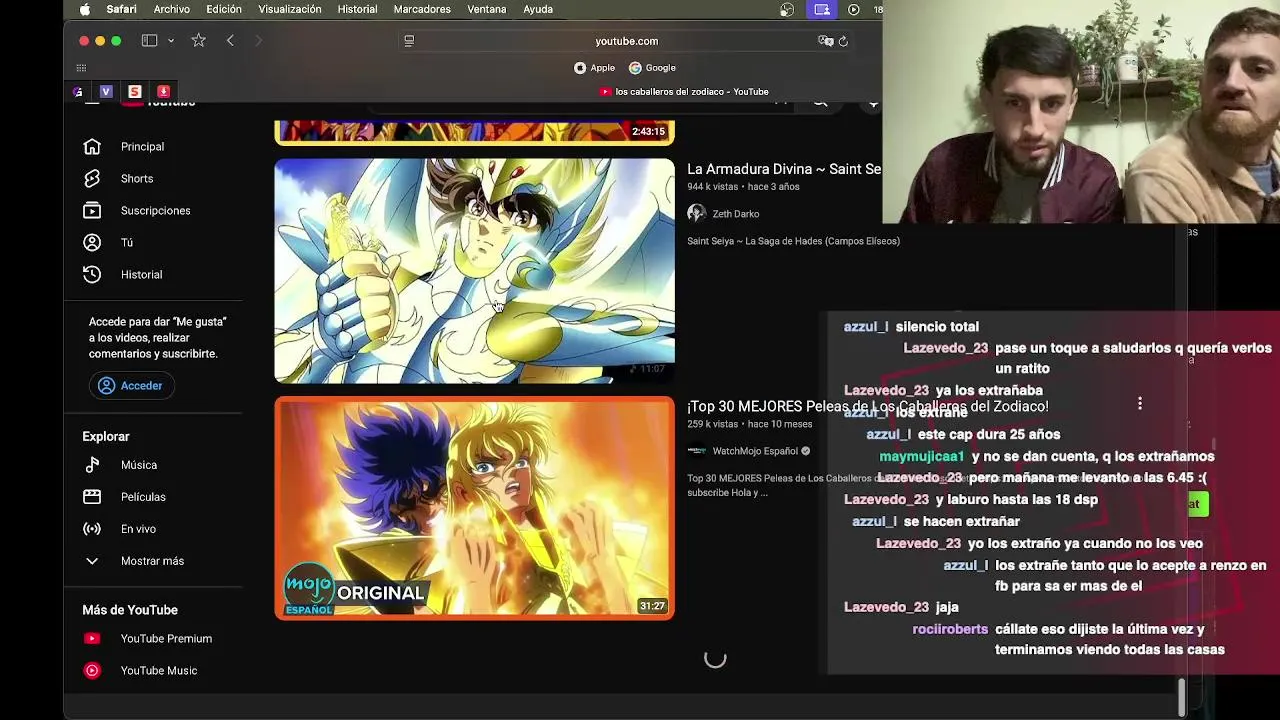
Task: Click Top 30 MEJORES Peleas video title
Action: pyautogui.click(x=867, y=406)
